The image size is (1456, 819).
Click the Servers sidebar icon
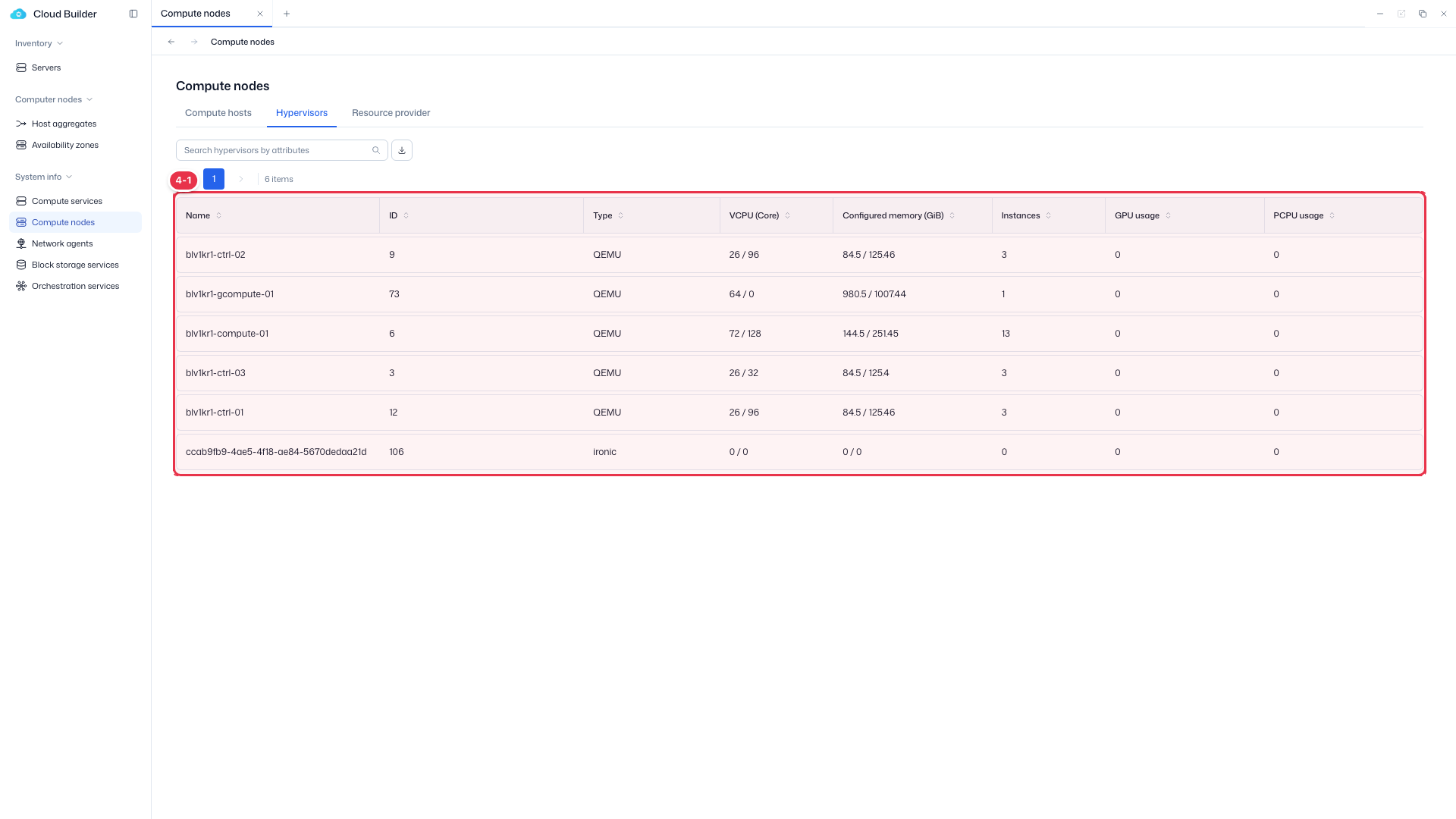pos(21,67)
